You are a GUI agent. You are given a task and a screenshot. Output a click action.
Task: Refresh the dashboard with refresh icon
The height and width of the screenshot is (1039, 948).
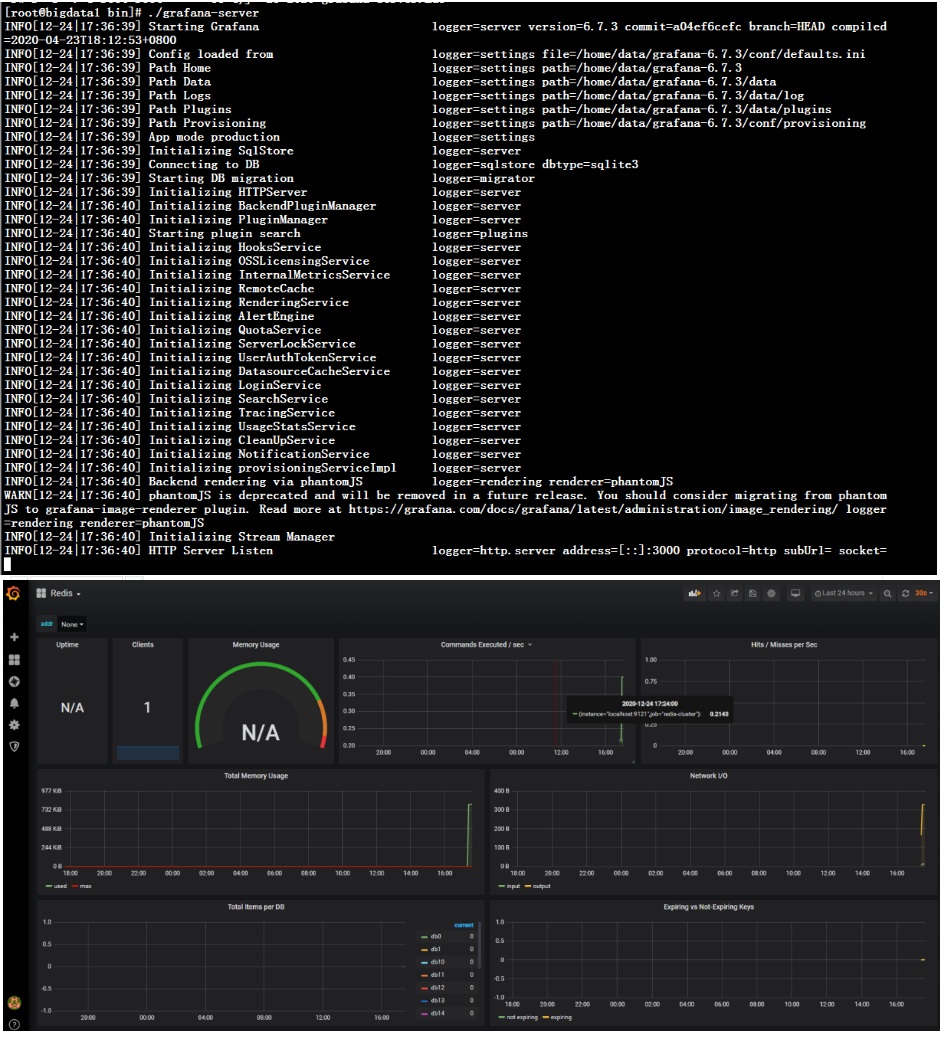click(x=906, y=593)
